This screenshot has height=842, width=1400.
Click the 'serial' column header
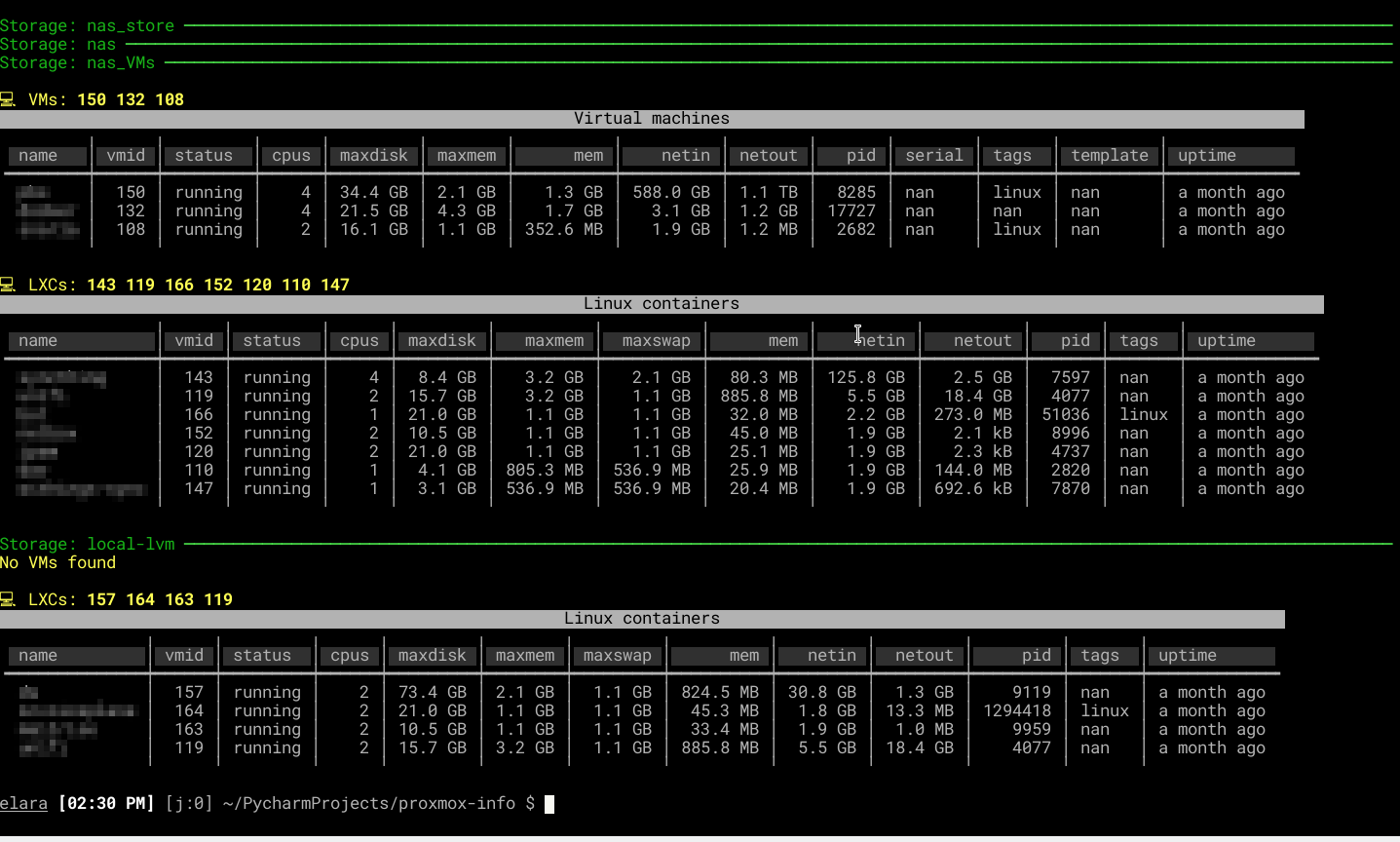pos(934,155)
